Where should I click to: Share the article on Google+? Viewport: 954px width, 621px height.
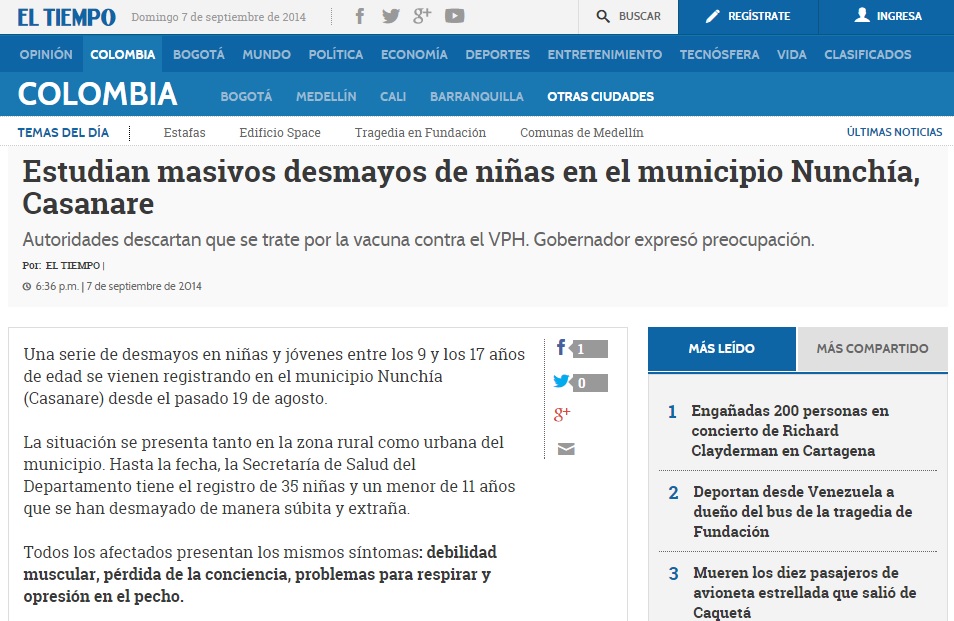(x=562, y=414)
